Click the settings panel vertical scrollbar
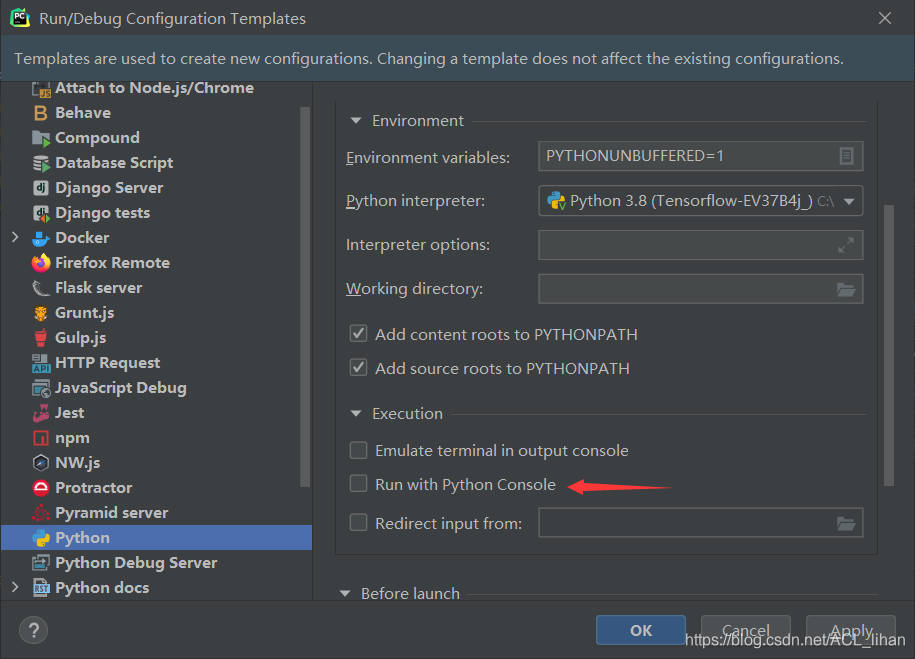915x659 pixels. click(x=889, y=344)
